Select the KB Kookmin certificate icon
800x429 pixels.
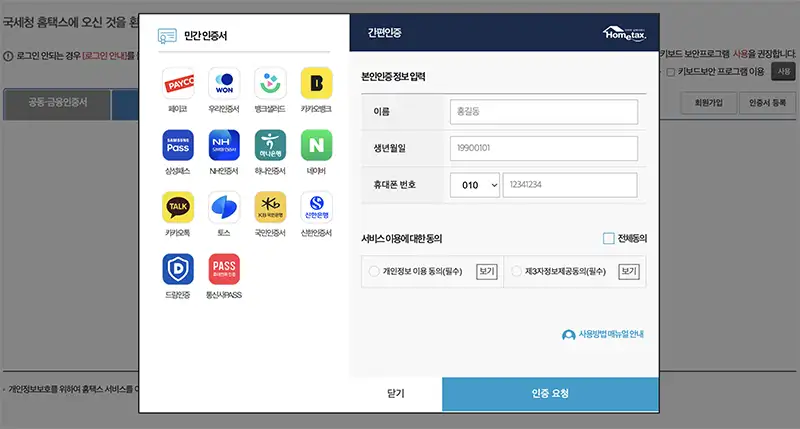click(x=270, y=207)
